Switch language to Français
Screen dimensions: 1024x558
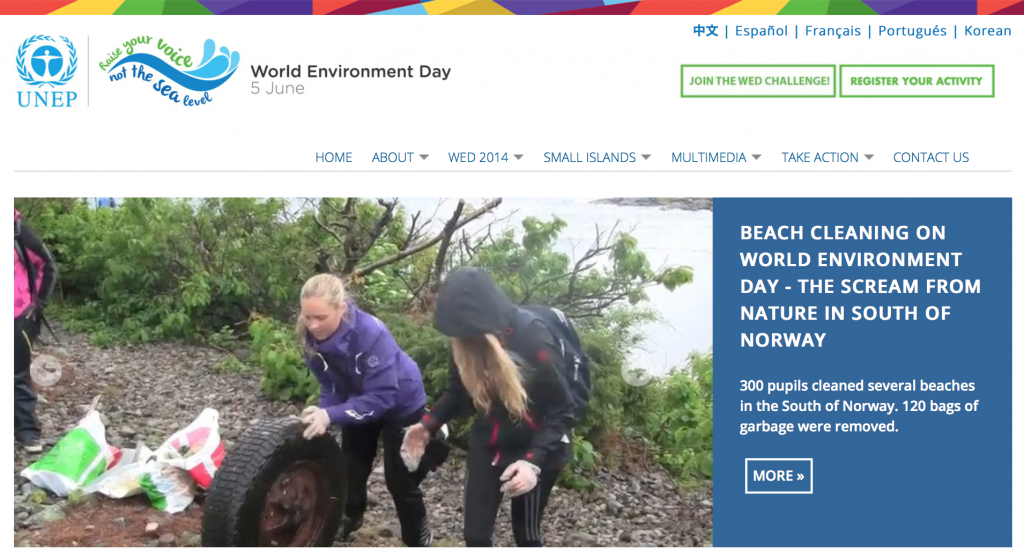(833, 31)
